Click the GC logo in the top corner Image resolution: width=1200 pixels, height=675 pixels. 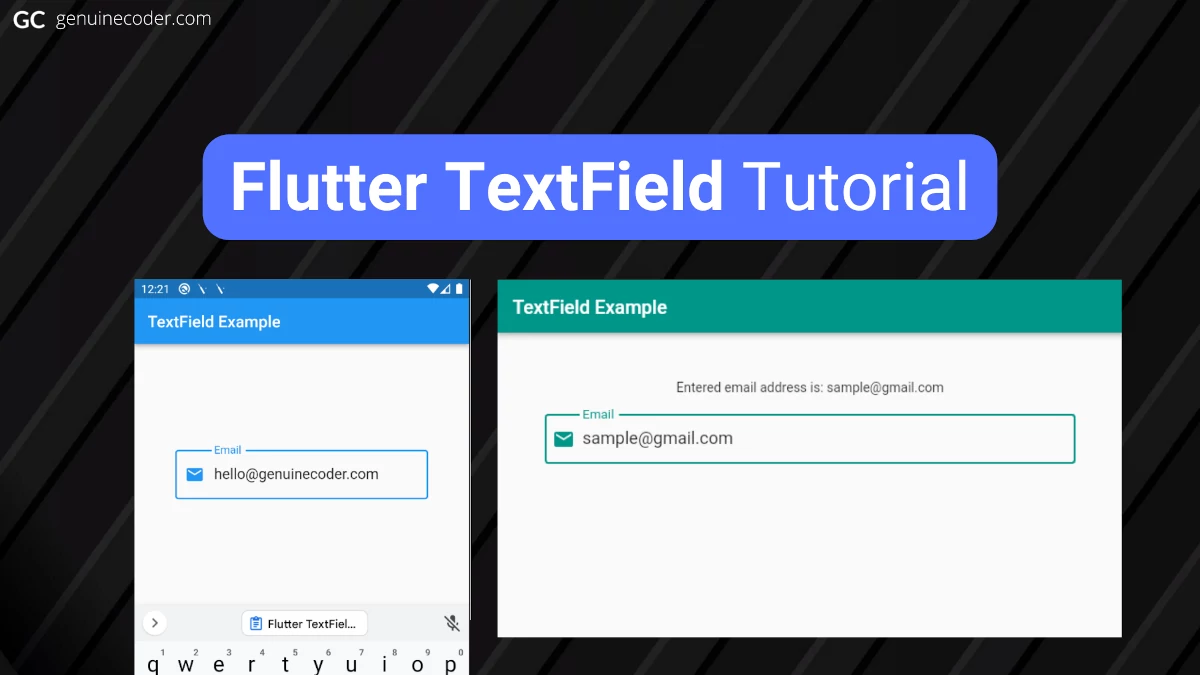[x=28, y=18]
